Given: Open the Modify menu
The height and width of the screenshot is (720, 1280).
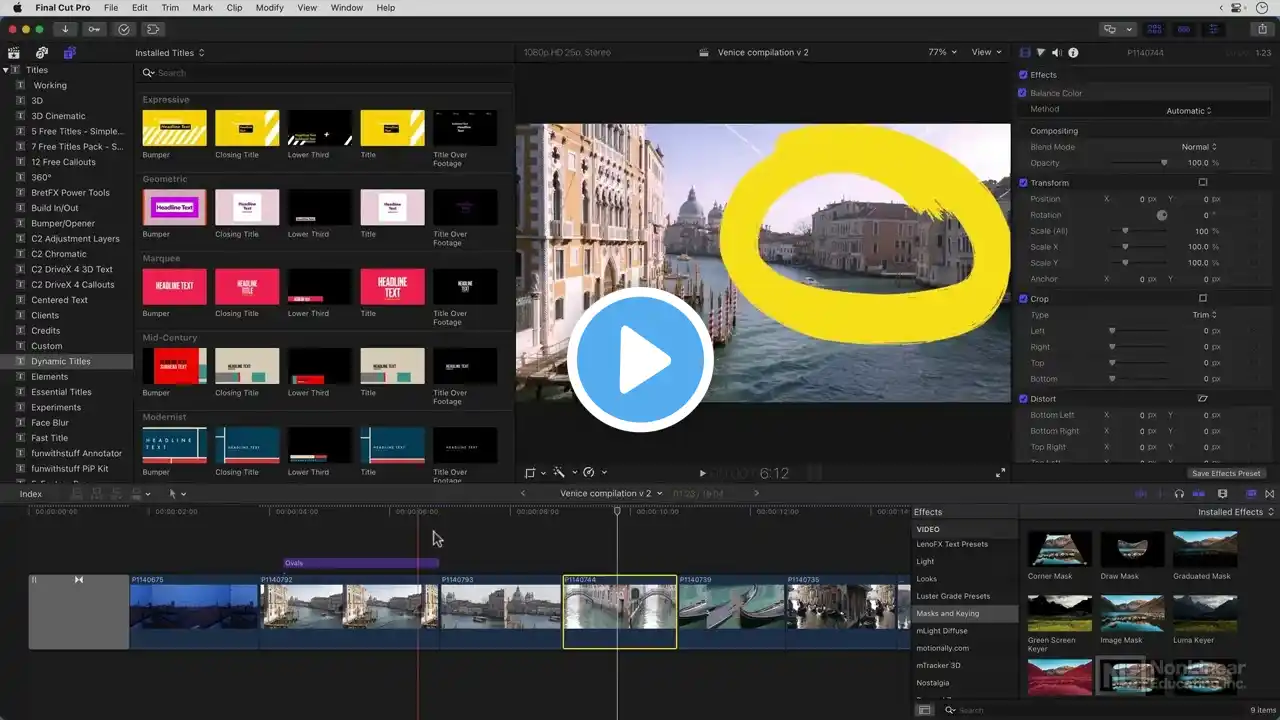Looking at the screenshot, I should (x=269, y=8).
